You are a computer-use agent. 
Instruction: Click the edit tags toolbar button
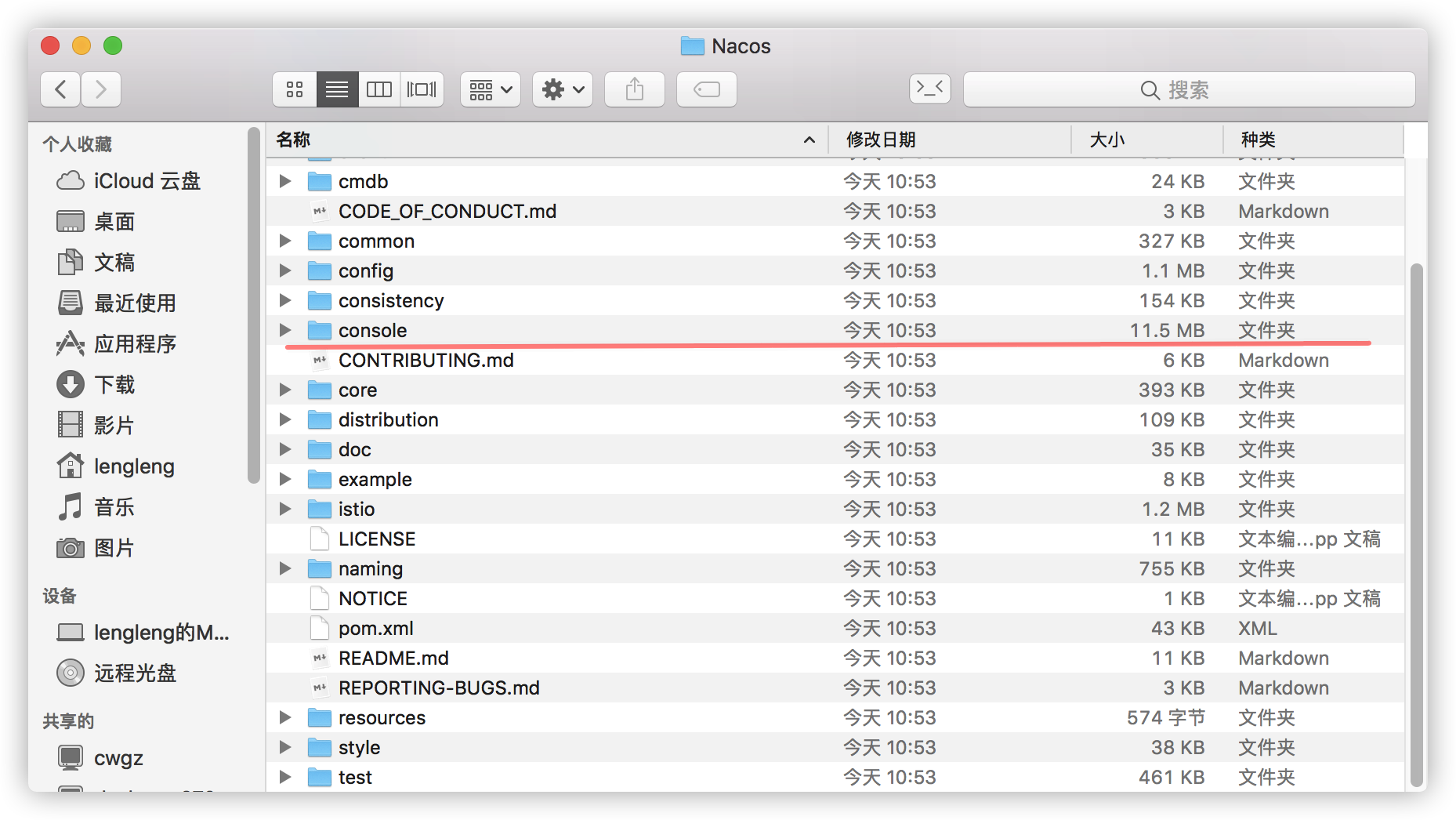707,89
